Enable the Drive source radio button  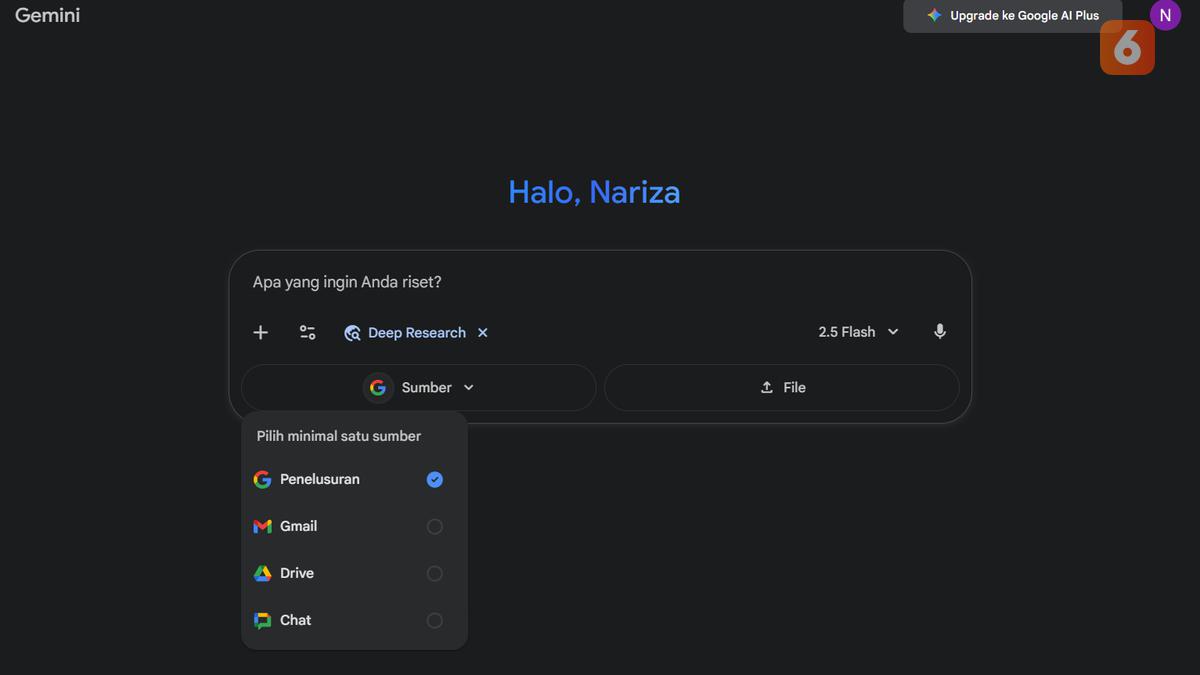pyautogui.click(x=434, y=574)
